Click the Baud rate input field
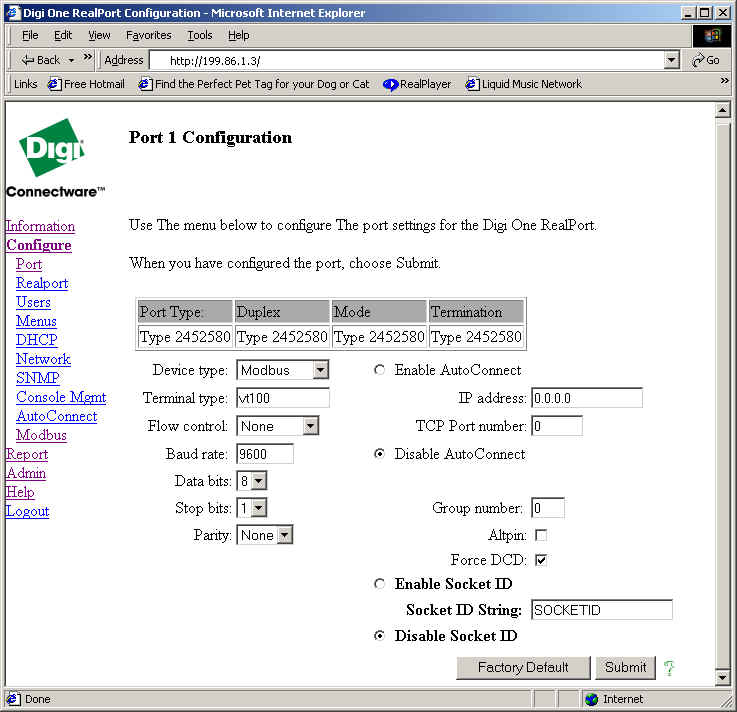737x712 pixels. coord(265,454)
